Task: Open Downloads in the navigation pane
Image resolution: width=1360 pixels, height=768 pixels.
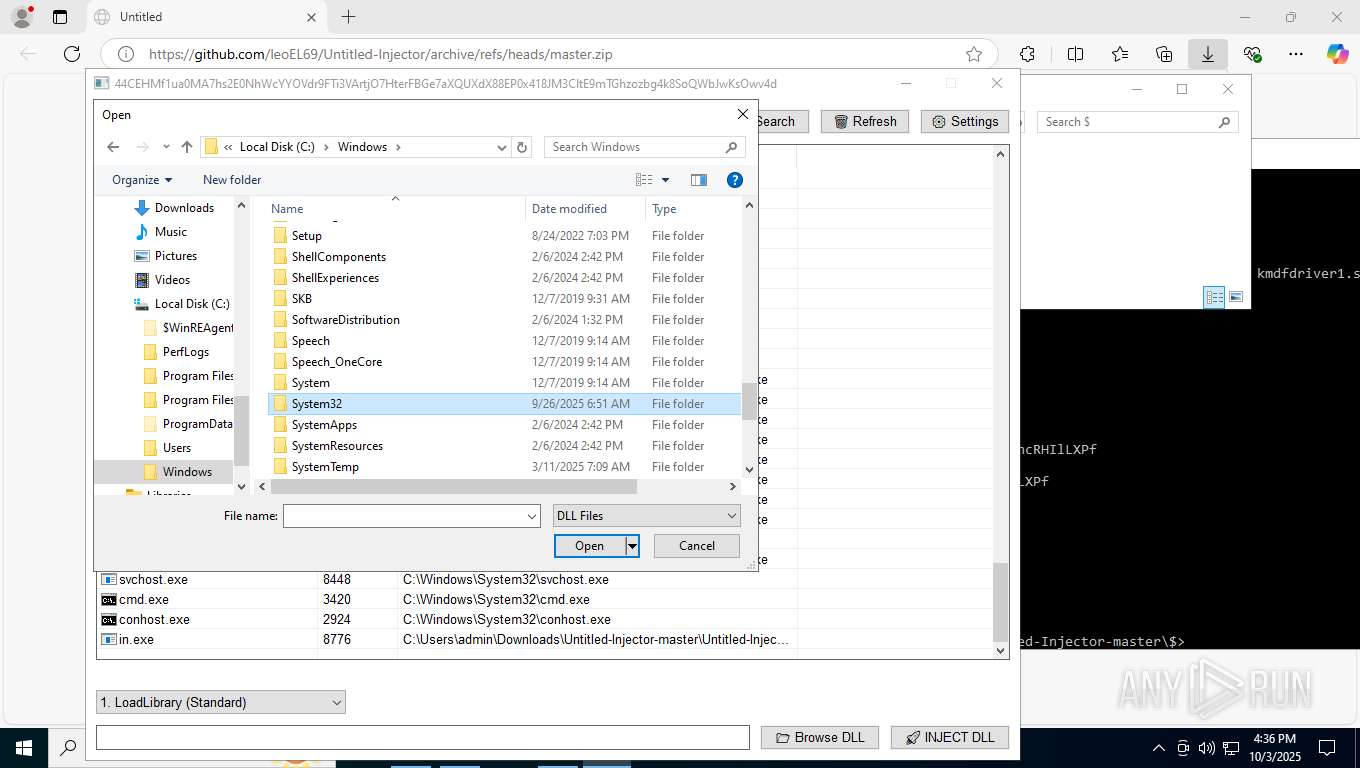Action: coord(184,208)
